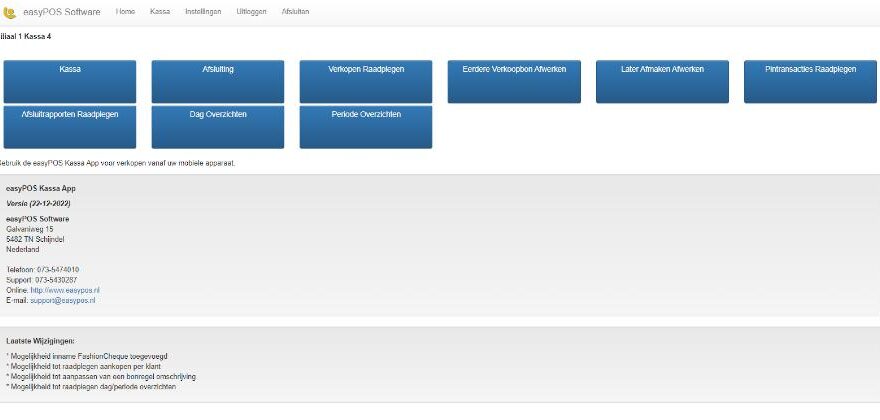The height and width of the screenshot is (420, 880).
Task: Click the dag/periode overzichten change entry
Action: pyautogui.click(x=91, y=386)
